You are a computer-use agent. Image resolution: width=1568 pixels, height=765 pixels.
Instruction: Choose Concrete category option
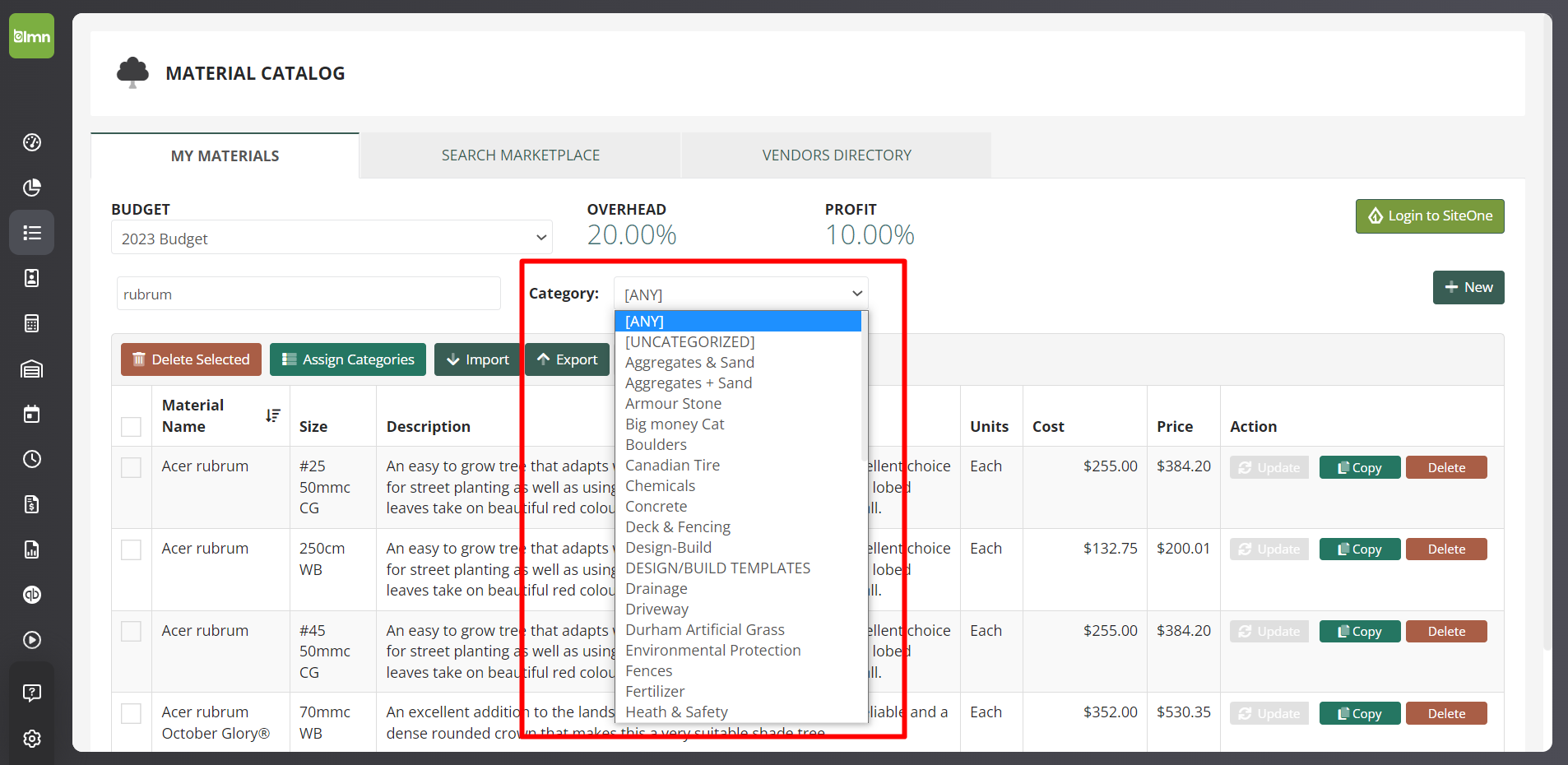738,506
